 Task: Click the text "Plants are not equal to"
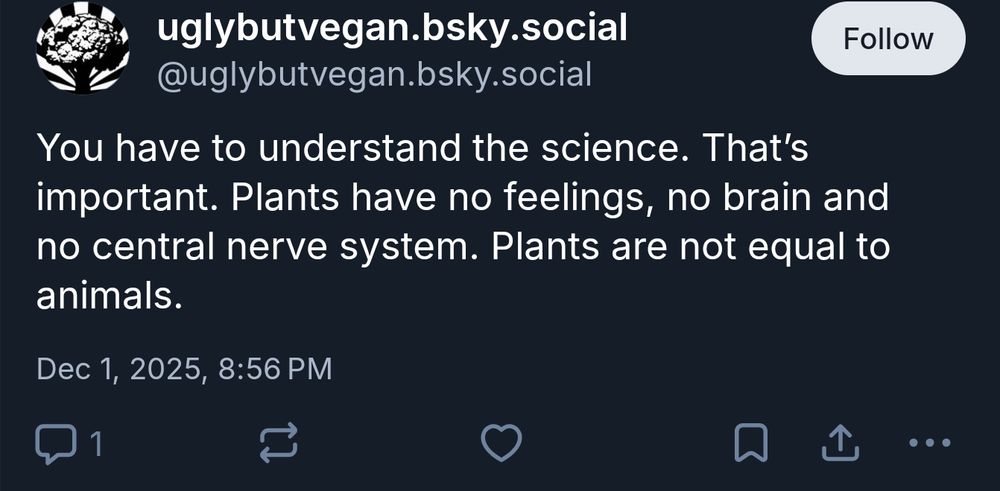pyautogui.click(x=690, y=245)
